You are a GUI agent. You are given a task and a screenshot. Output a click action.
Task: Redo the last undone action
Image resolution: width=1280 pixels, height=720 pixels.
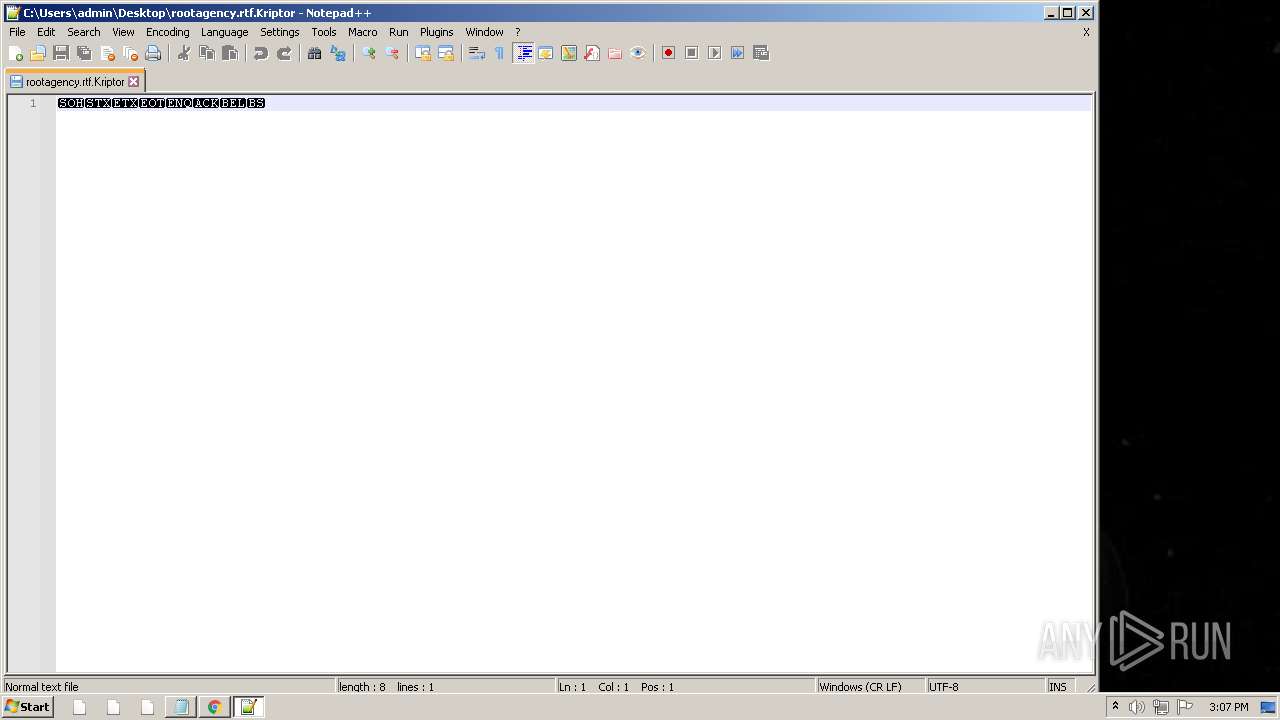(x=284, y=53)
